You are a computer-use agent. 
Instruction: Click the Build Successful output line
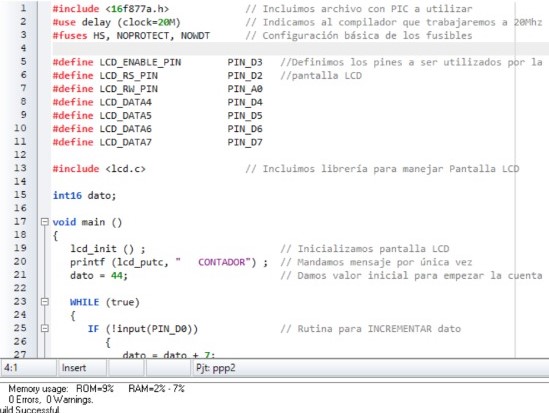coord(30,409)
